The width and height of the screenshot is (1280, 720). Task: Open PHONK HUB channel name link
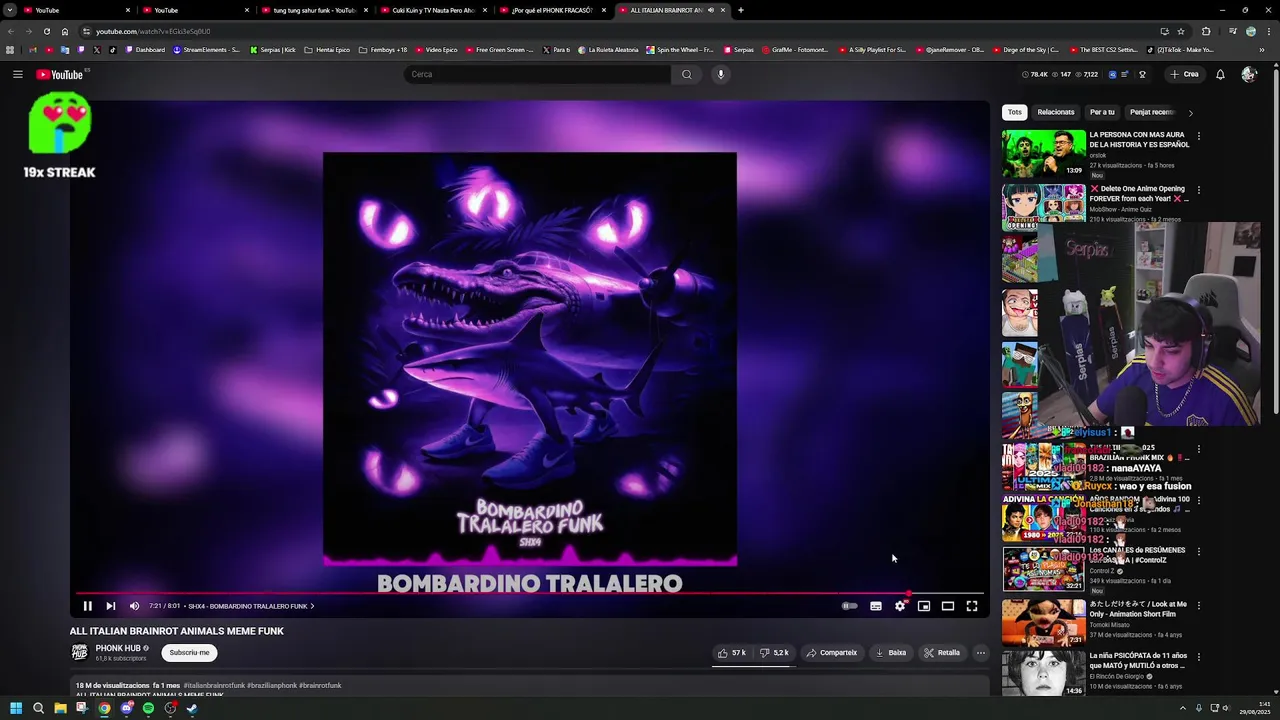(x=118, y=648)
